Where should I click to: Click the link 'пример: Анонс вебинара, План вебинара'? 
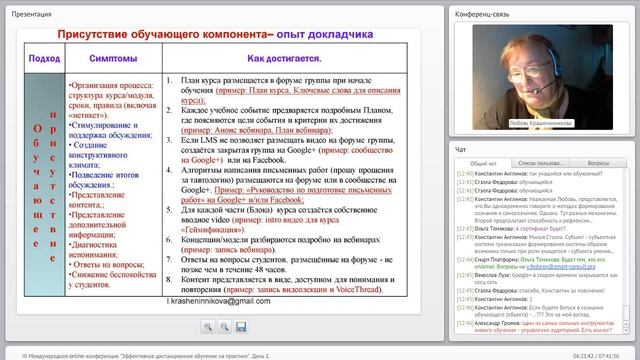pos(257,130)
